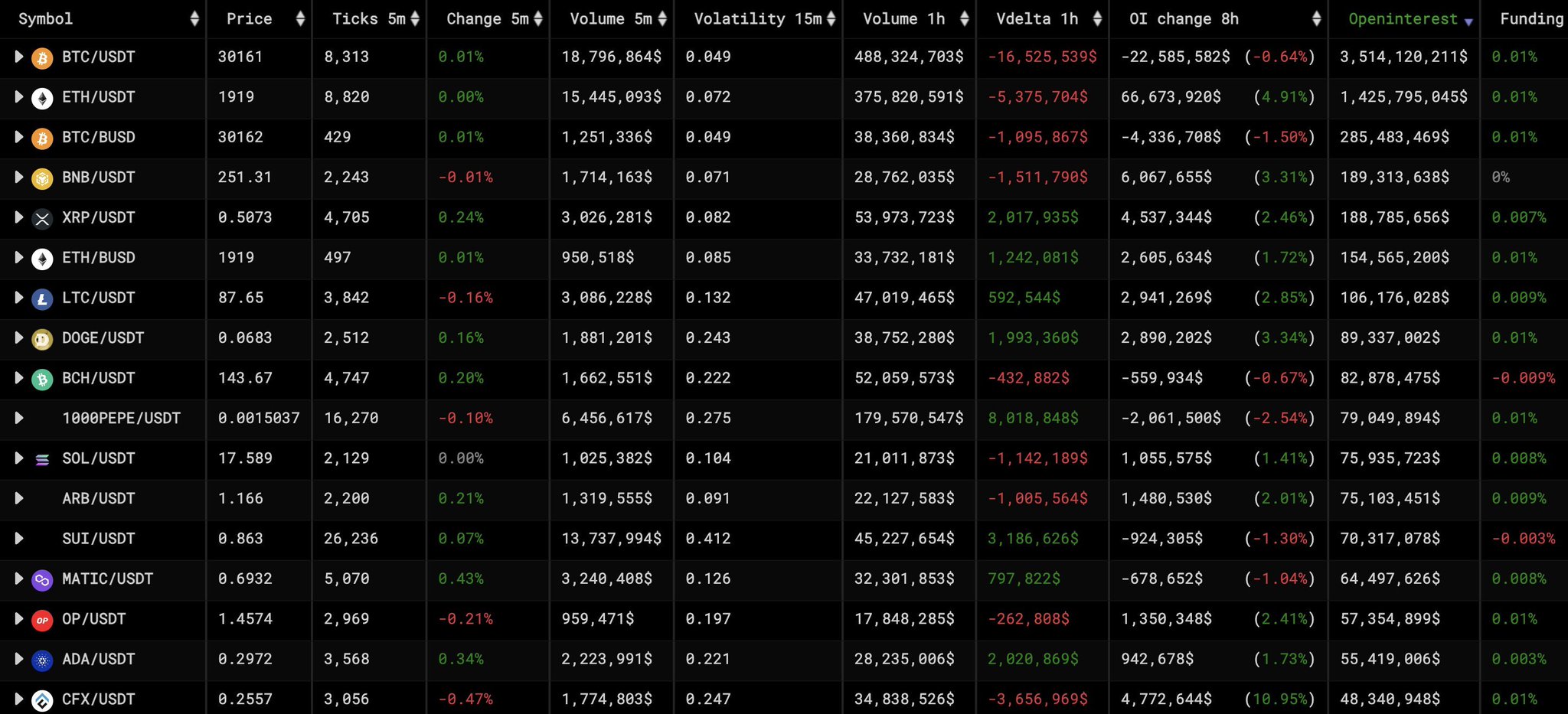Click the Volatility 15m header label
The image size is (1568, 714).
[x=758, y=19]
